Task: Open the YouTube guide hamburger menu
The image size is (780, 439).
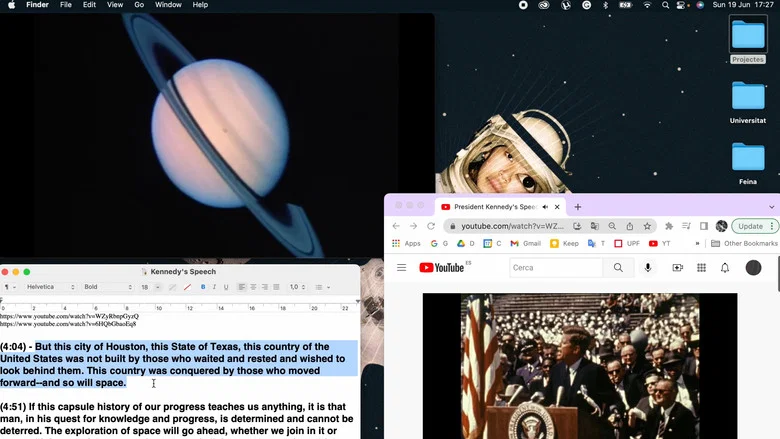Action: 401,267
